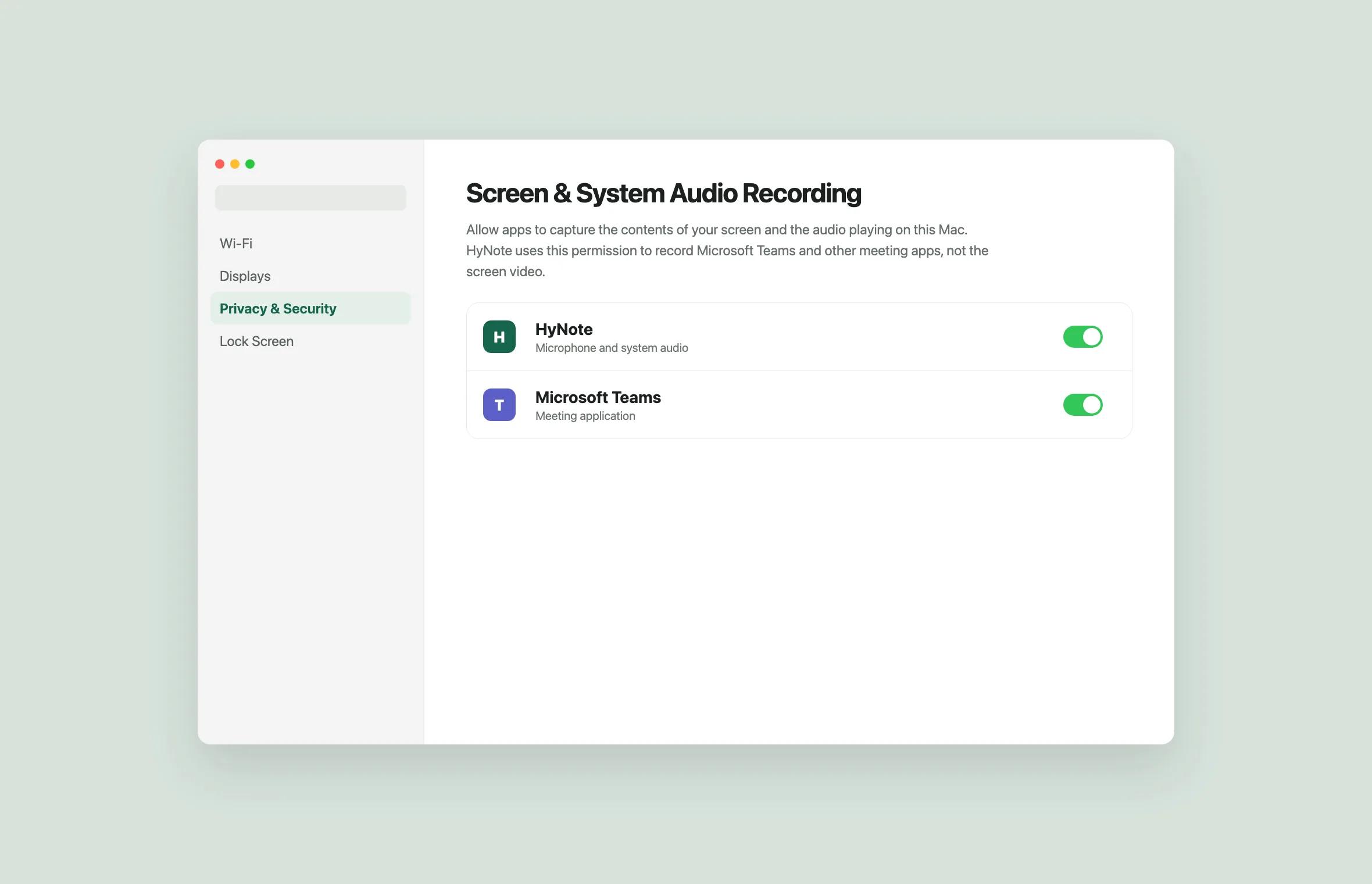Maximize window with the green button
1372x884 pixels.
click(x=250, y=164)
